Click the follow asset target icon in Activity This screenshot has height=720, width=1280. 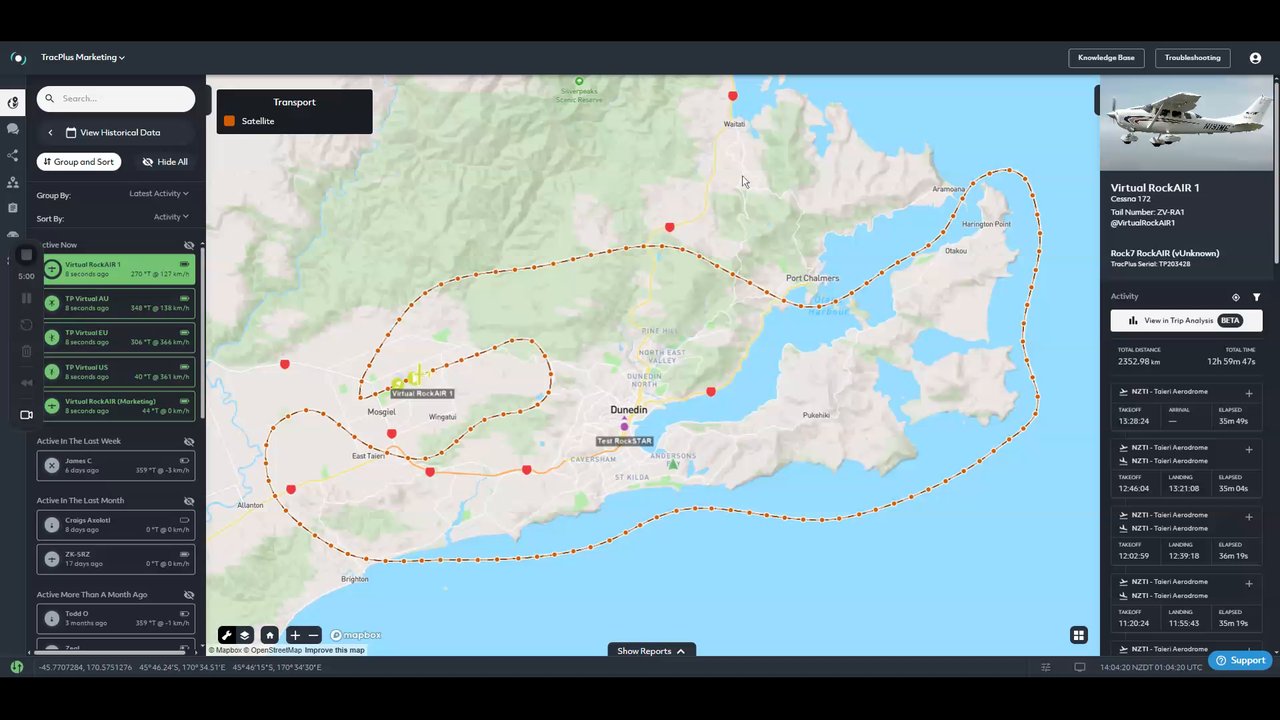(1236, 297)
